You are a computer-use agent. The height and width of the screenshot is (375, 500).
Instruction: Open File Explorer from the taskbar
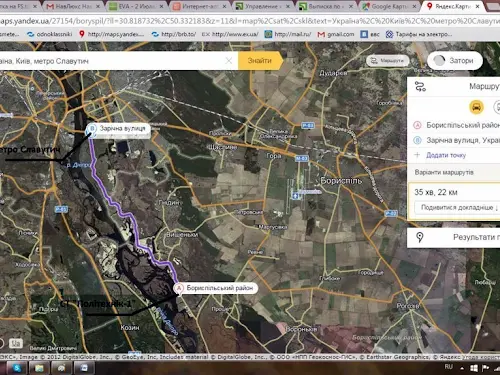tap(39, 368)
